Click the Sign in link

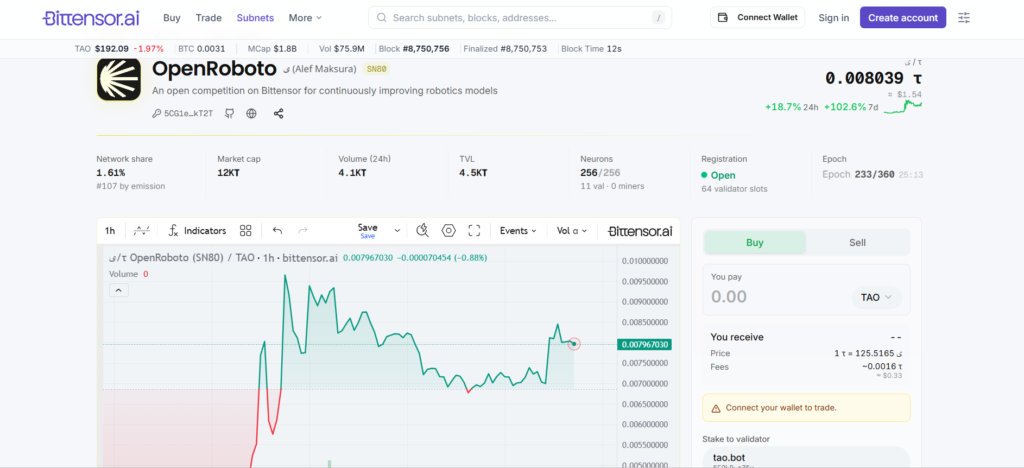[834, 18]
